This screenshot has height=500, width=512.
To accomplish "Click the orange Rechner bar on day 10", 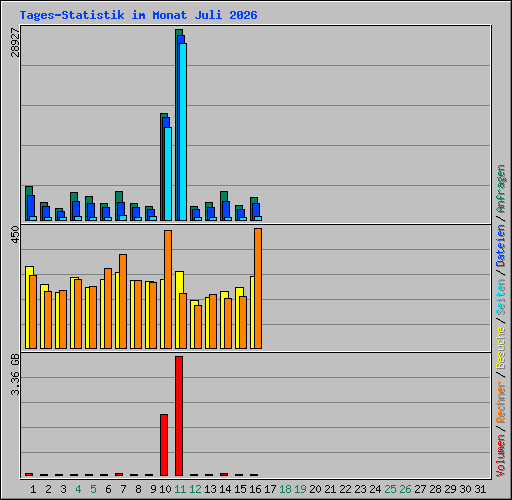I will (168, 289).
